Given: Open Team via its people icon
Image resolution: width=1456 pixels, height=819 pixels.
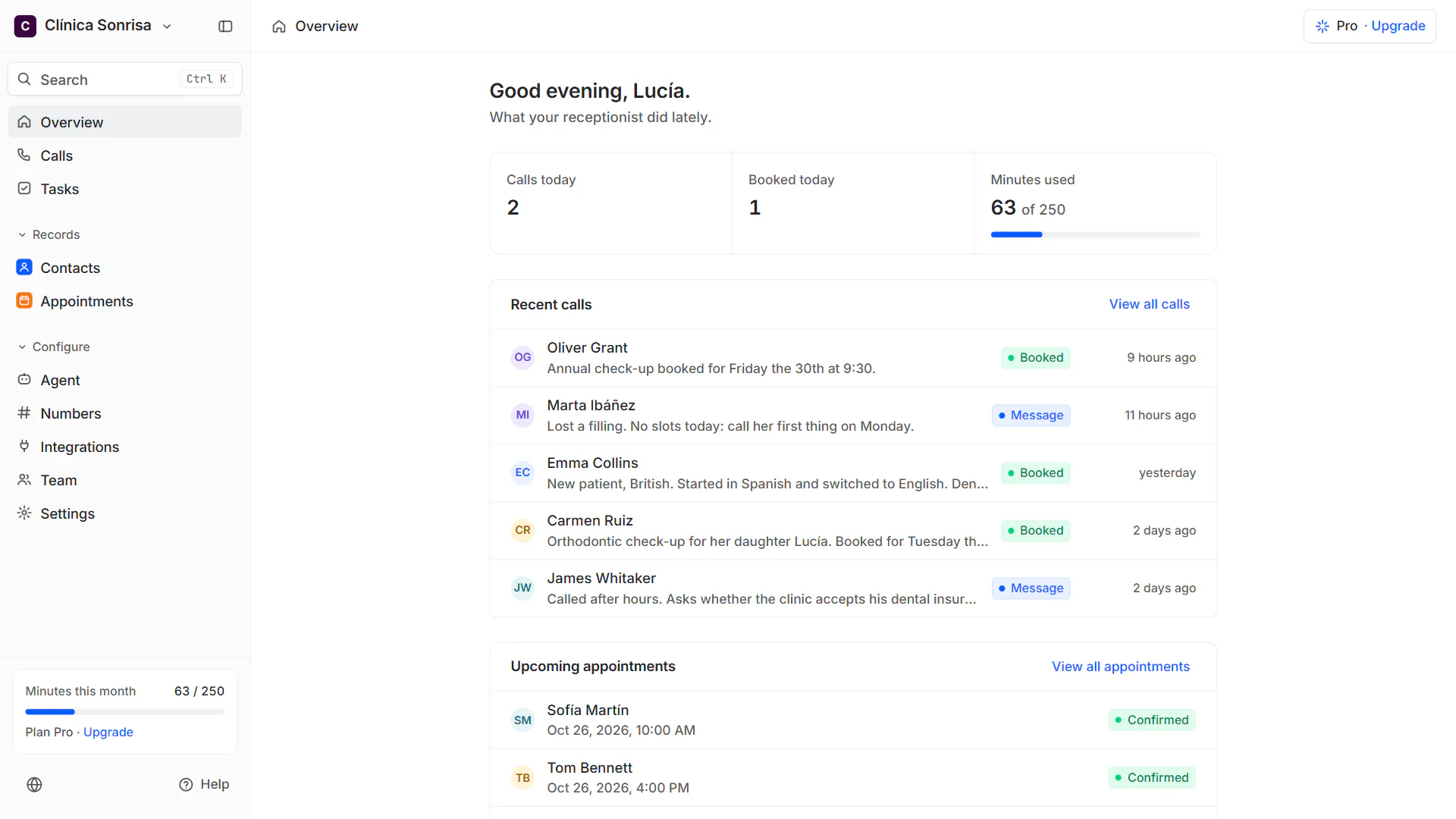Looking at the screenshot, I should click(x=24, y=480).
